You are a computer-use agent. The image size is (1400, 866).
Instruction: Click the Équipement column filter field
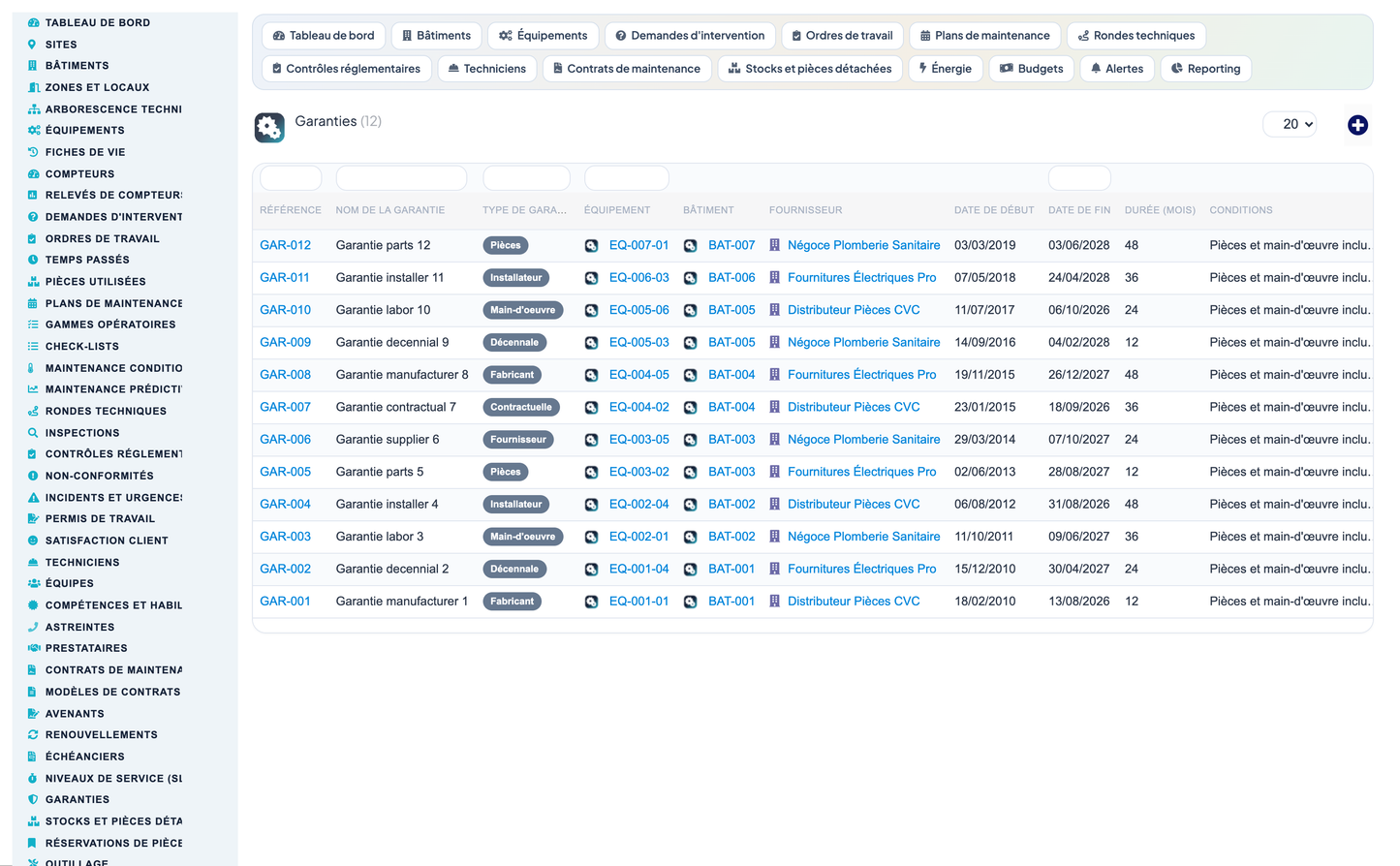(626, 178)
